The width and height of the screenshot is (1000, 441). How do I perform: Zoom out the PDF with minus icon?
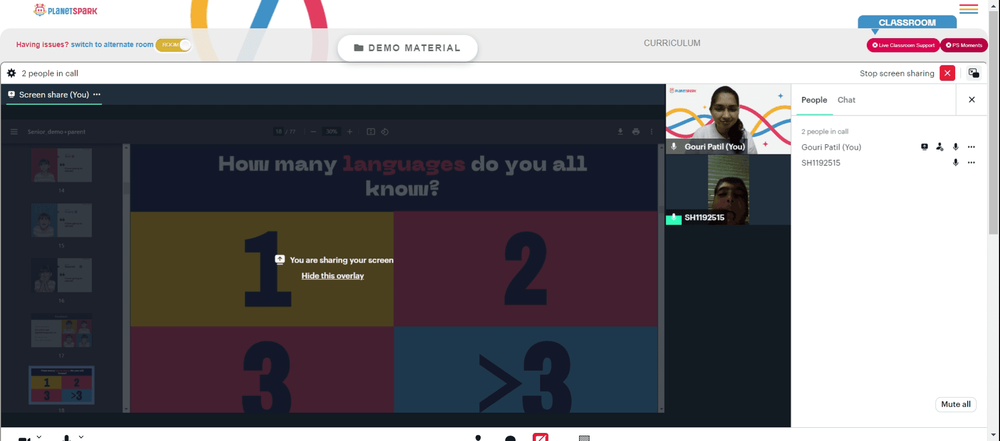coord(313,131)
